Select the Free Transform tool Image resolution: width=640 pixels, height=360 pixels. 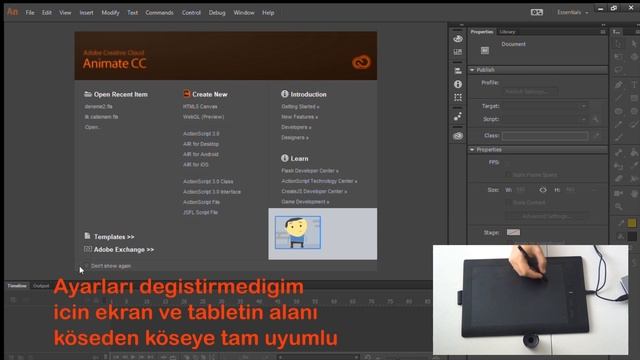619,57
